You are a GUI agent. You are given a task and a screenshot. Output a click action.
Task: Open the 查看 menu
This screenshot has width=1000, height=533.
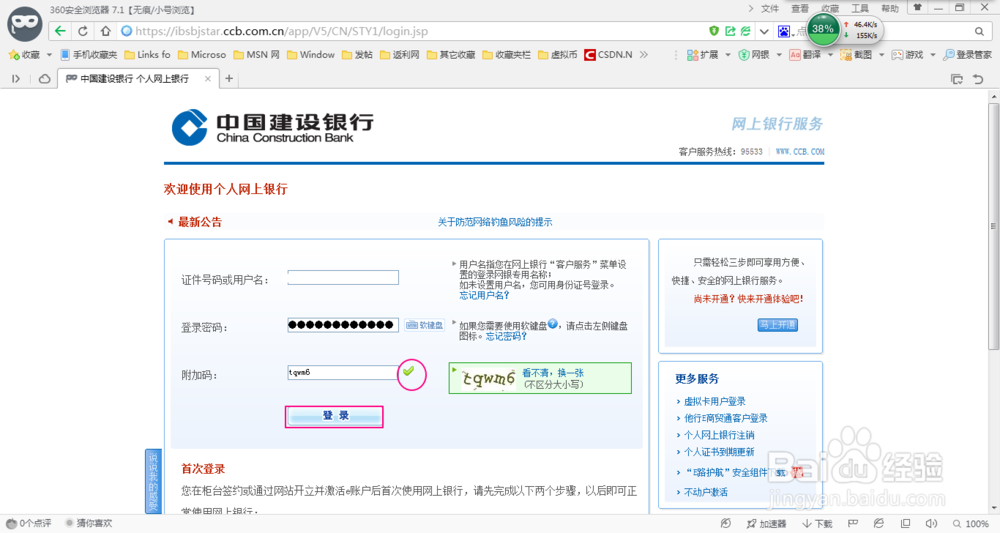[800, 8]
